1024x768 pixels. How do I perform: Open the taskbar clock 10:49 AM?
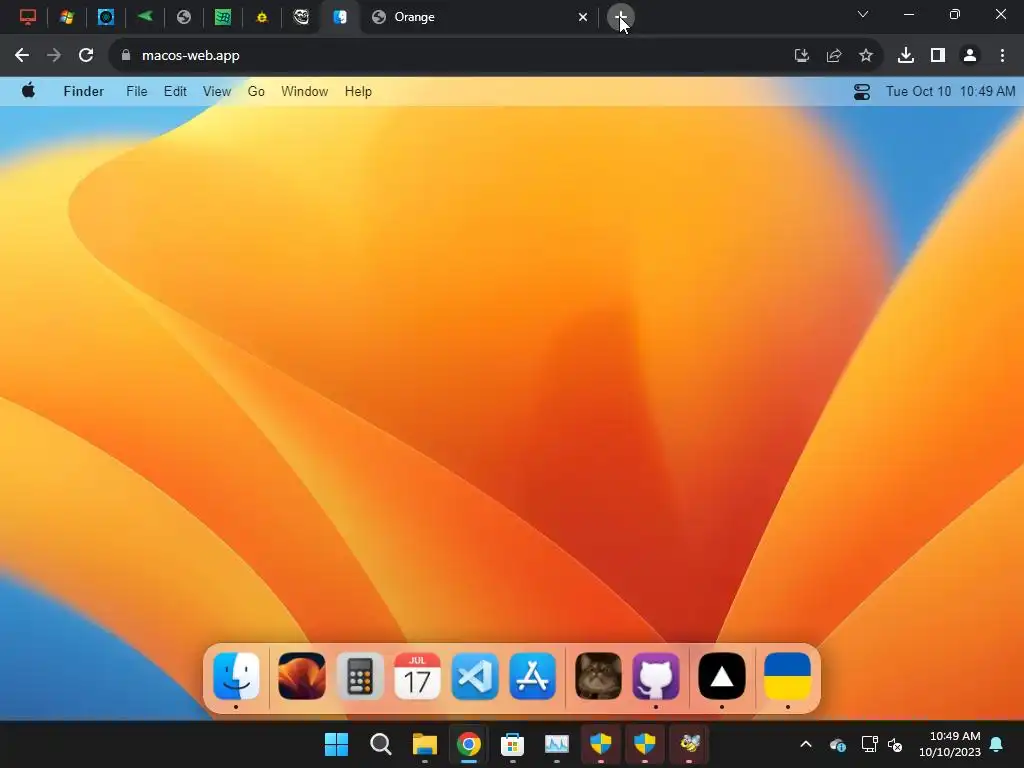[x=950, y=744]
